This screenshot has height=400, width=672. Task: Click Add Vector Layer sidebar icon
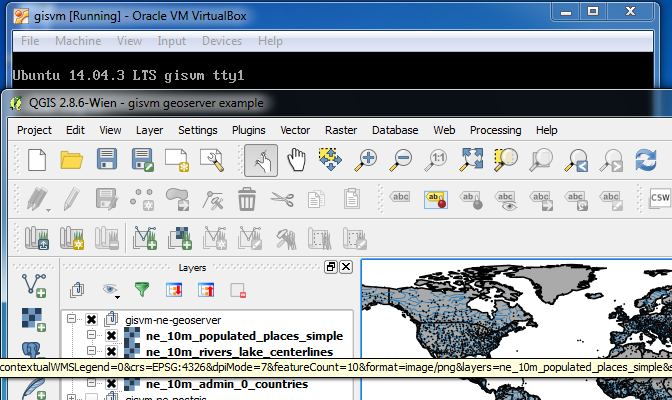[x=34, y=286]
